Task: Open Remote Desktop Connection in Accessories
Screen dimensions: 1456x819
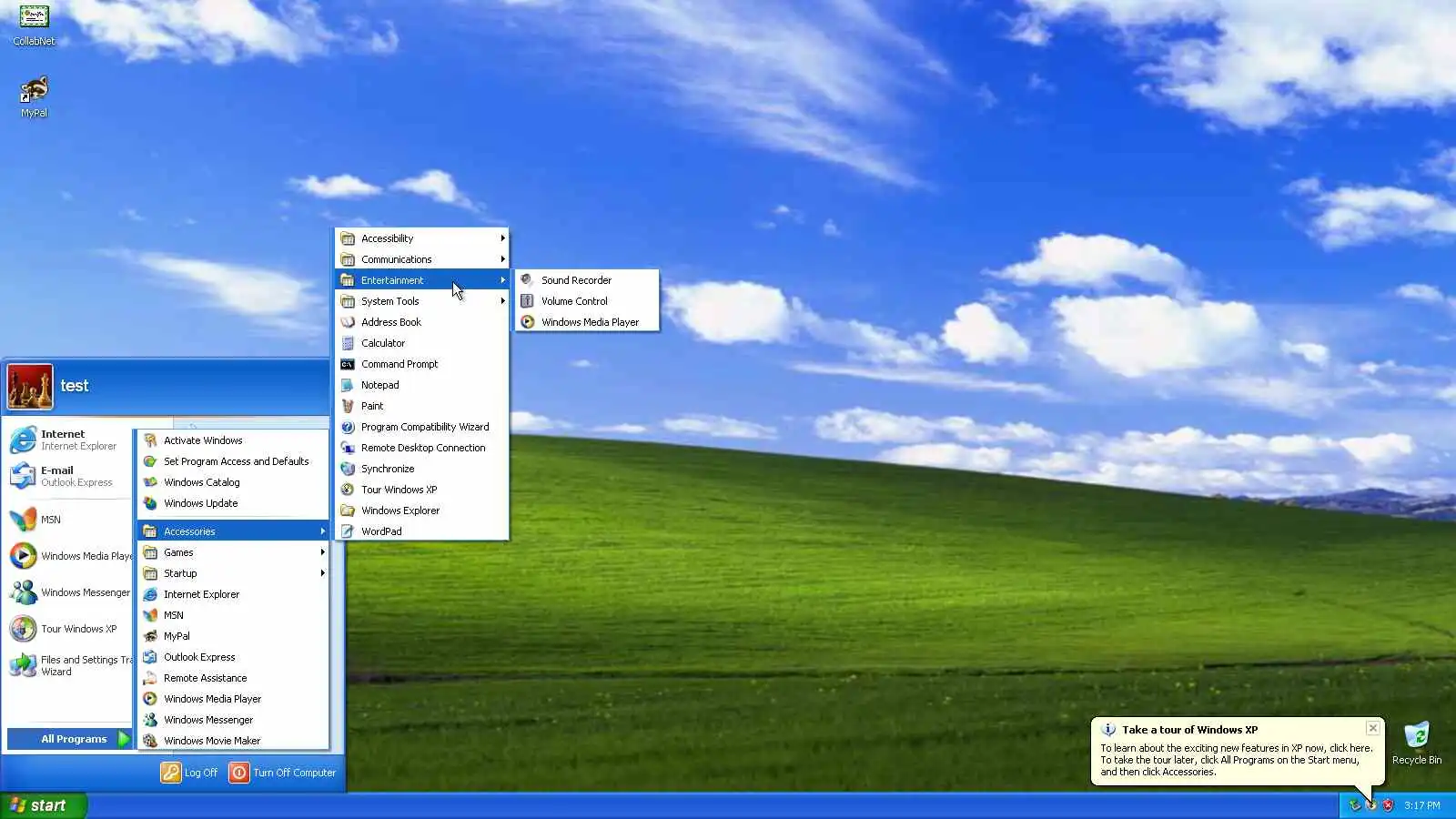Action: point(422,448)
